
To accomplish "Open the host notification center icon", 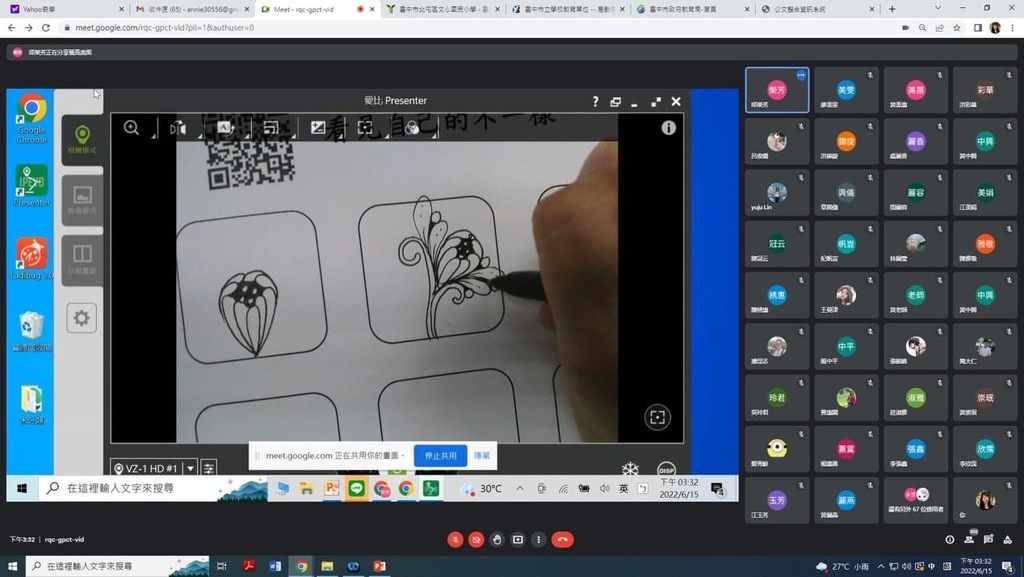I will coord(1008,567).
